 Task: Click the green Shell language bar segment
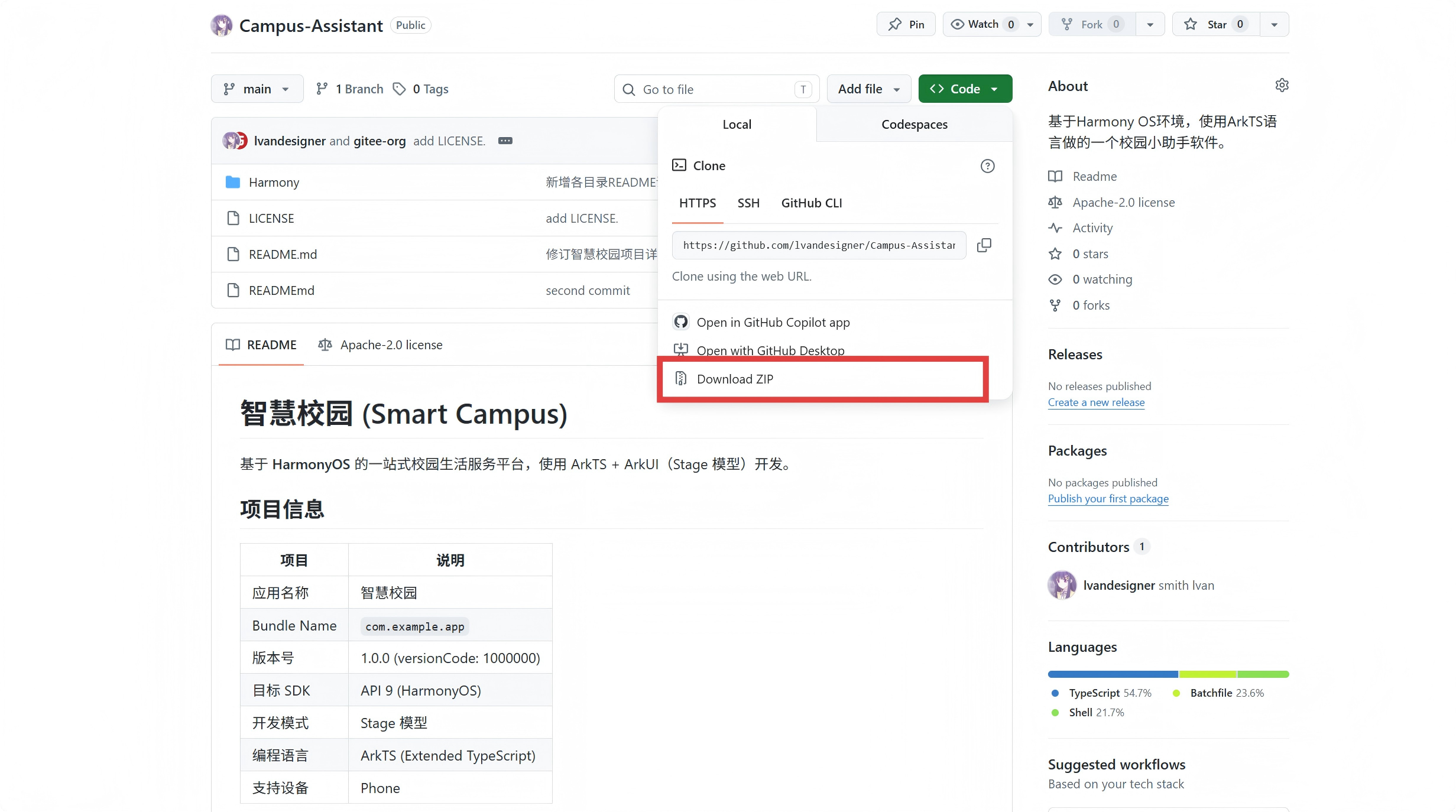(x=1263, y=674)
